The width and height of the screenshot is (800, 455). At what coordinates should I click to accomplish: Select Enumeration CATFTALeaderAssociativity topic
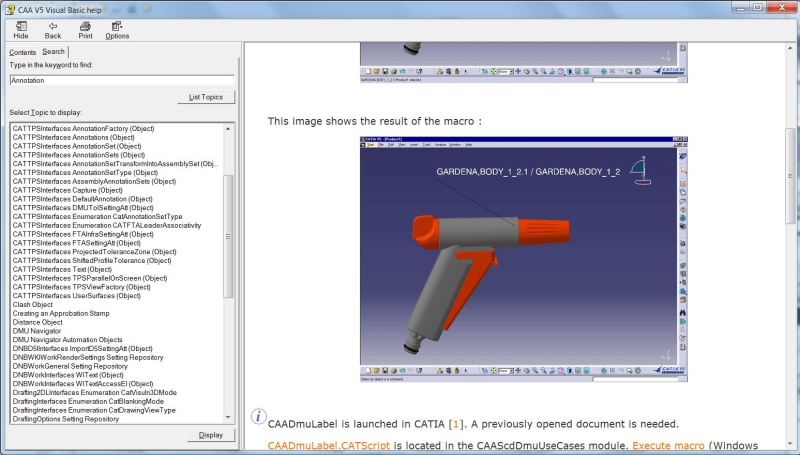pos(107,225)
